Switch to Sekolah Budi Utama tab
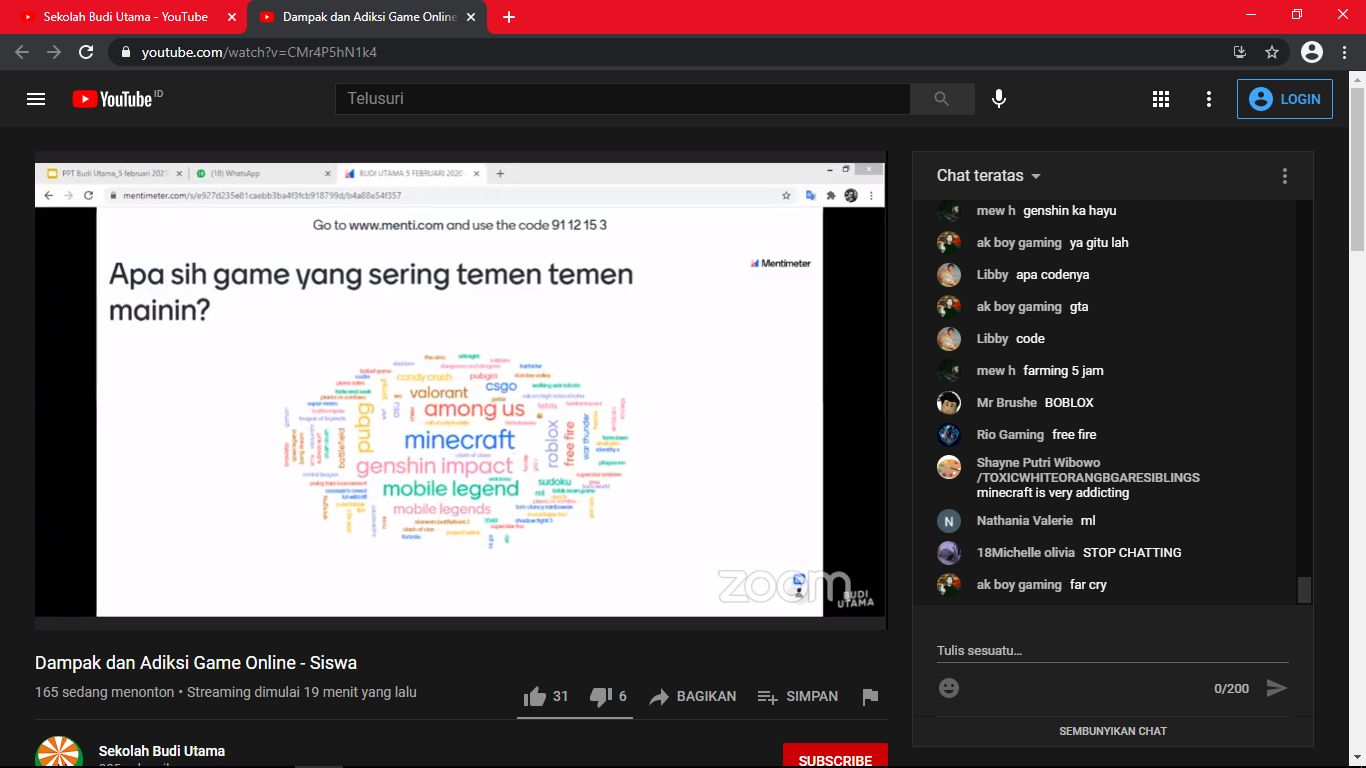 [125, 17]
